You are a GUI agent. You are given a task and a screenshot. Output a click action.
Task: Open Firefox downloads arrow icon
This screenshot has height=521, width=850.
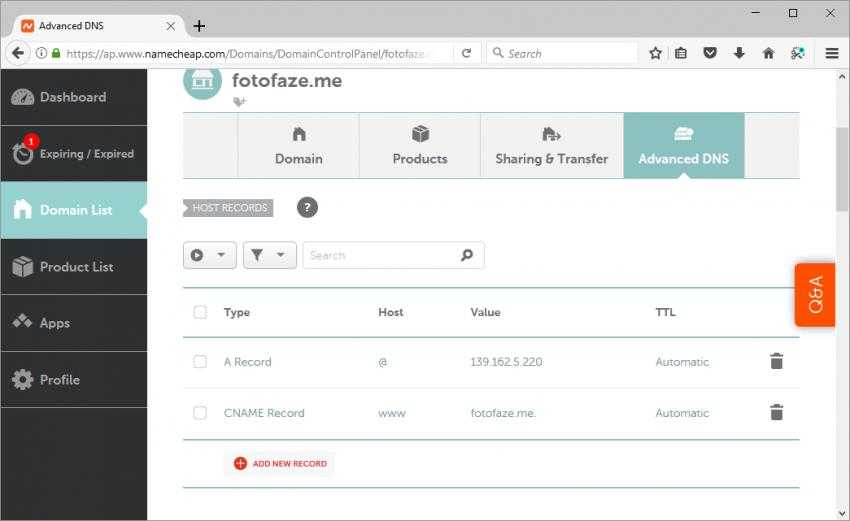pos(739,53)
